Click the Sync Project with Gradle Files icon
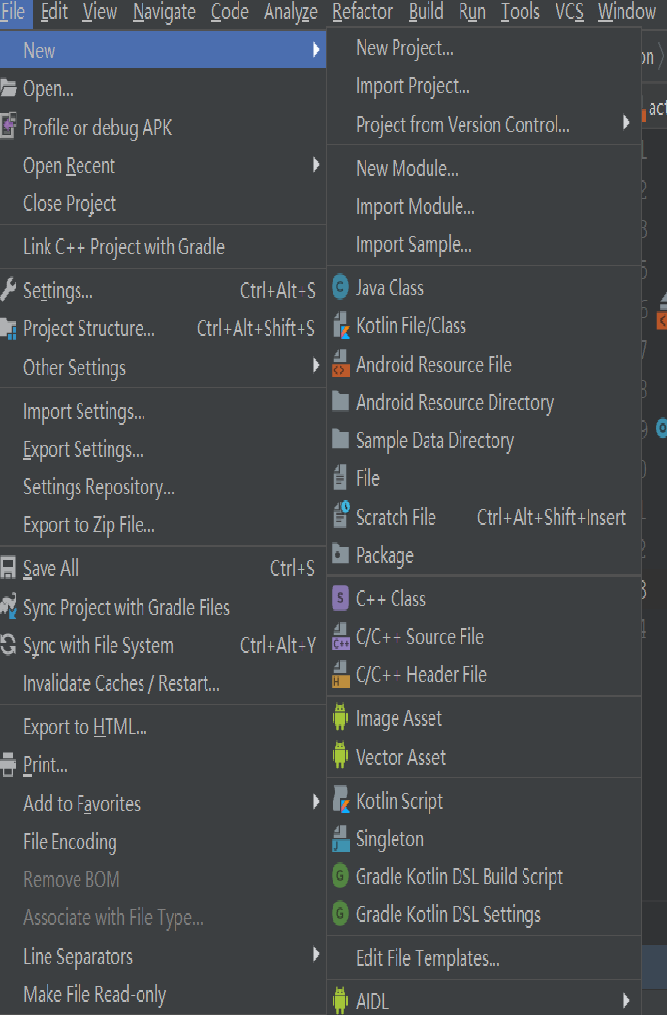667x1015 pixels. tap(8, 607)
